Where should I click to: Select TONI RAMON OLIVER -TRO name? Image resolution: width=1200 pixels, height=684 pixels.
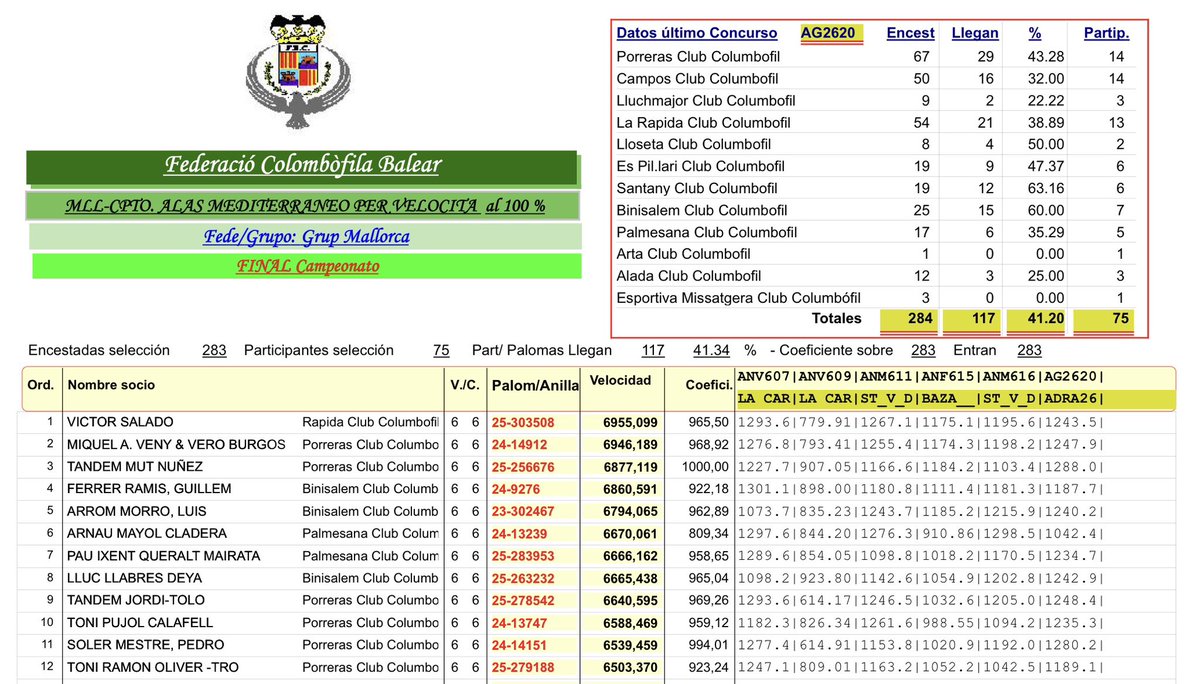[x=152, y=666]
